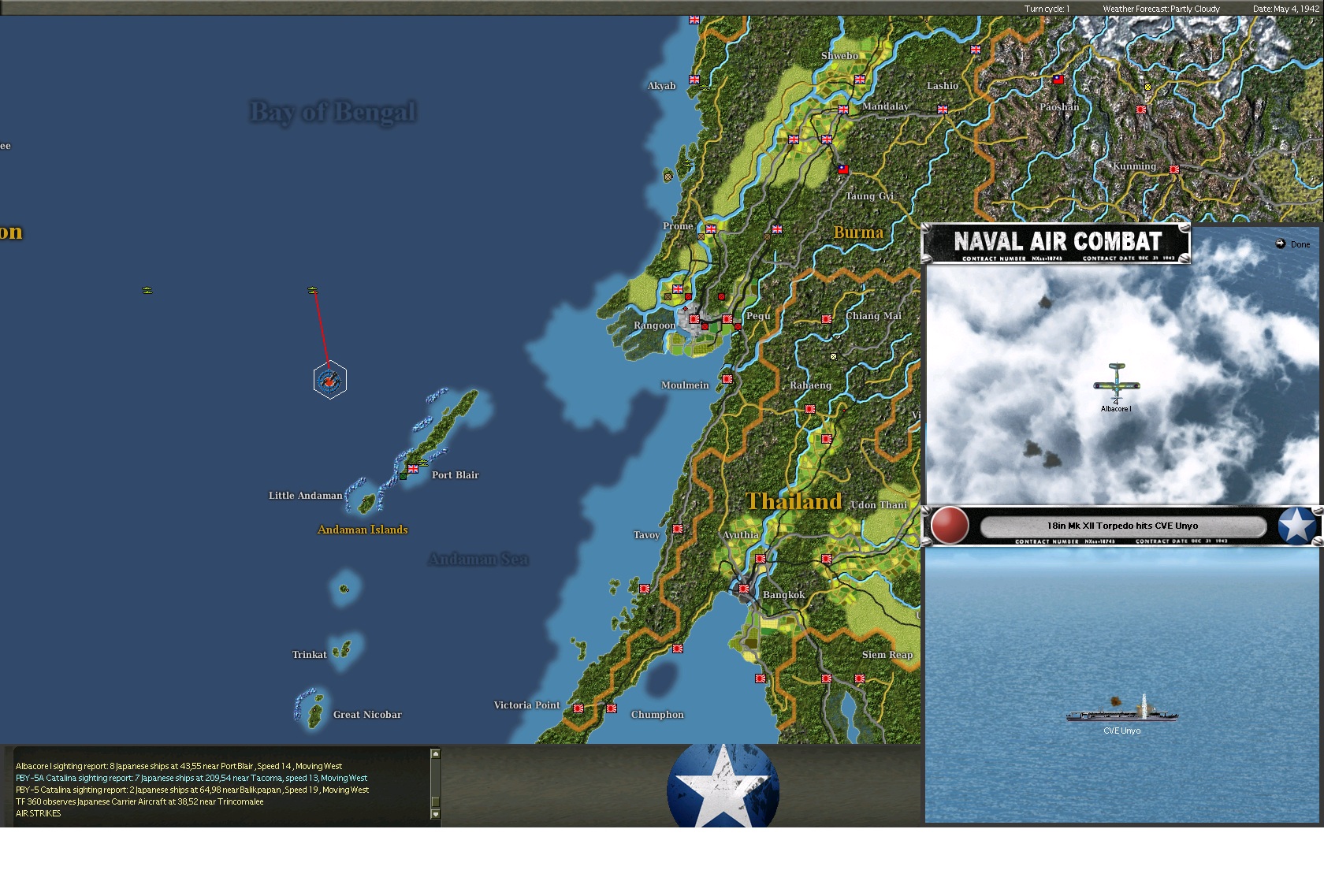Click the message log scroll up arrow
This screenshot has height=896, width=1324.
[x=435, y=754]
